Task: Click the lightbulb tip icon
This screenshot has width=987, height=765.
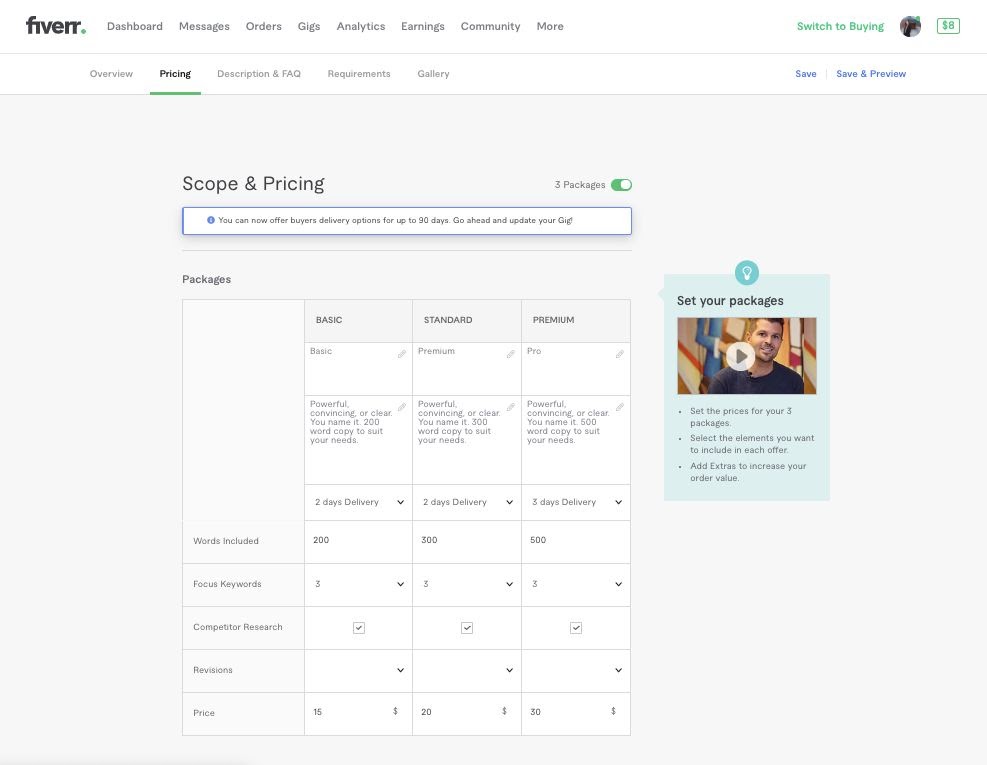Action: [x=747, y=273]
